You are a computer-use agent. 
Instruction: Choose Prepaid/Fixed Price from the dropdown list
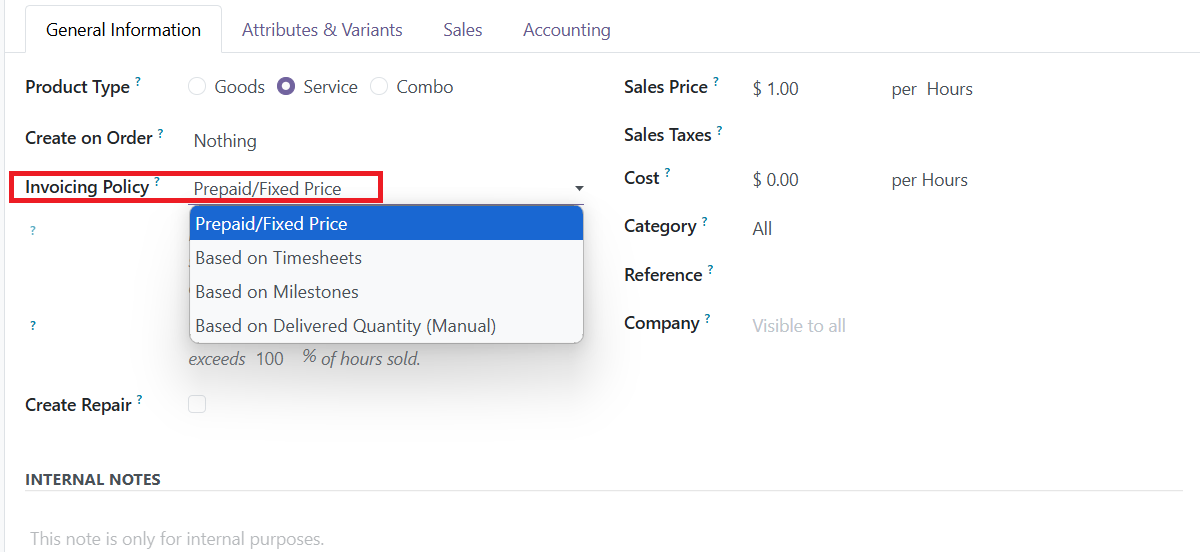click(x=386, y=223)
